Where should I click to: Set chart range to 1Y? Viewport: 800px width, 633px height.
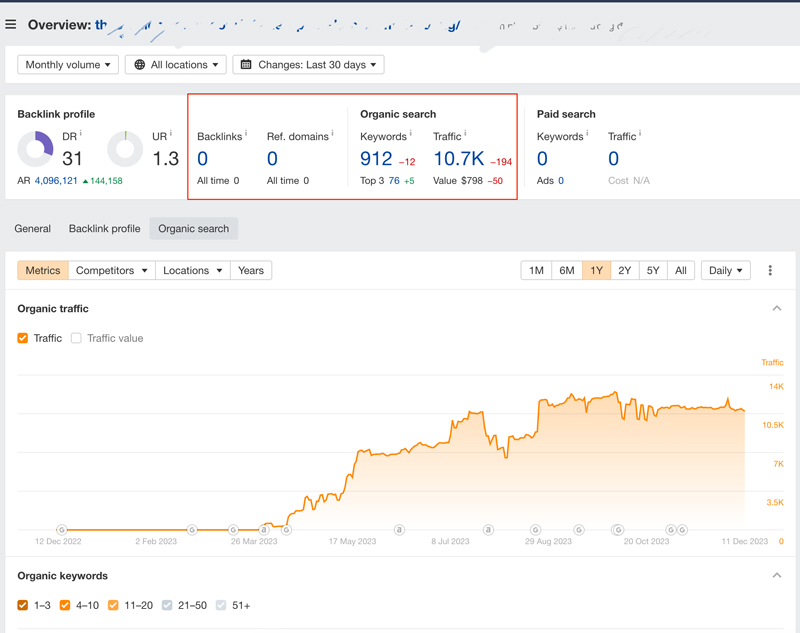click(596, 270)
